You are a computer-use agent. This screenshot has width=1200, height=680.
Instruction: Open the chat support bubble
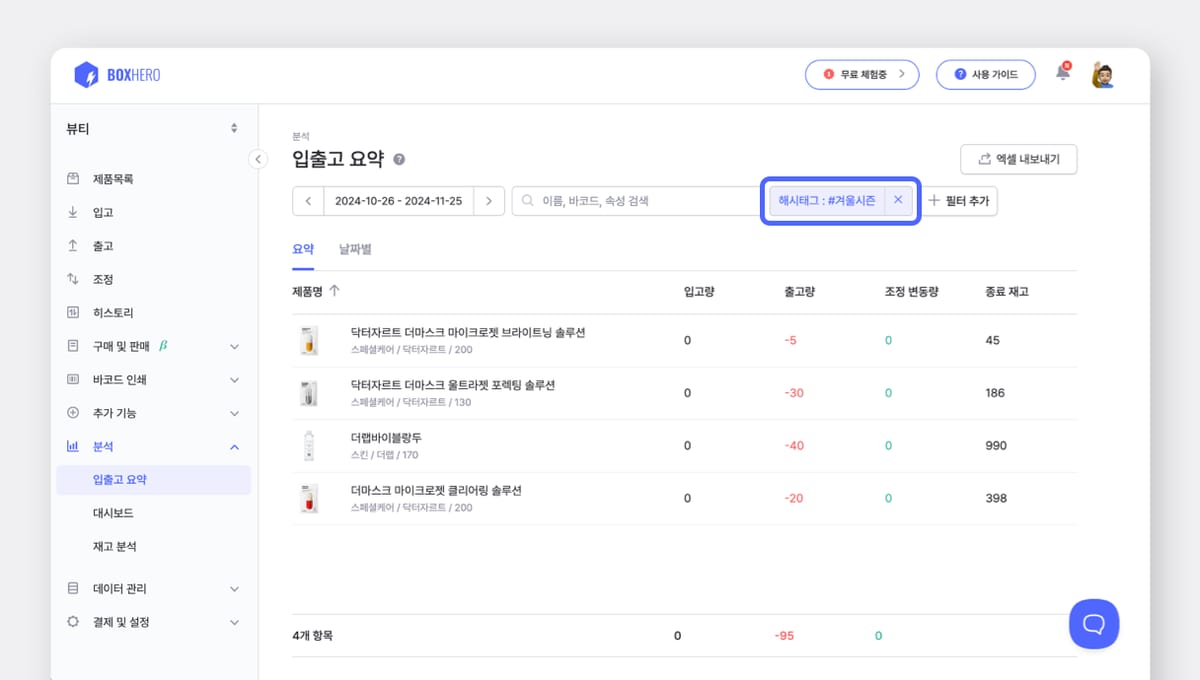pyautogui.click(x=1094, y=623)
